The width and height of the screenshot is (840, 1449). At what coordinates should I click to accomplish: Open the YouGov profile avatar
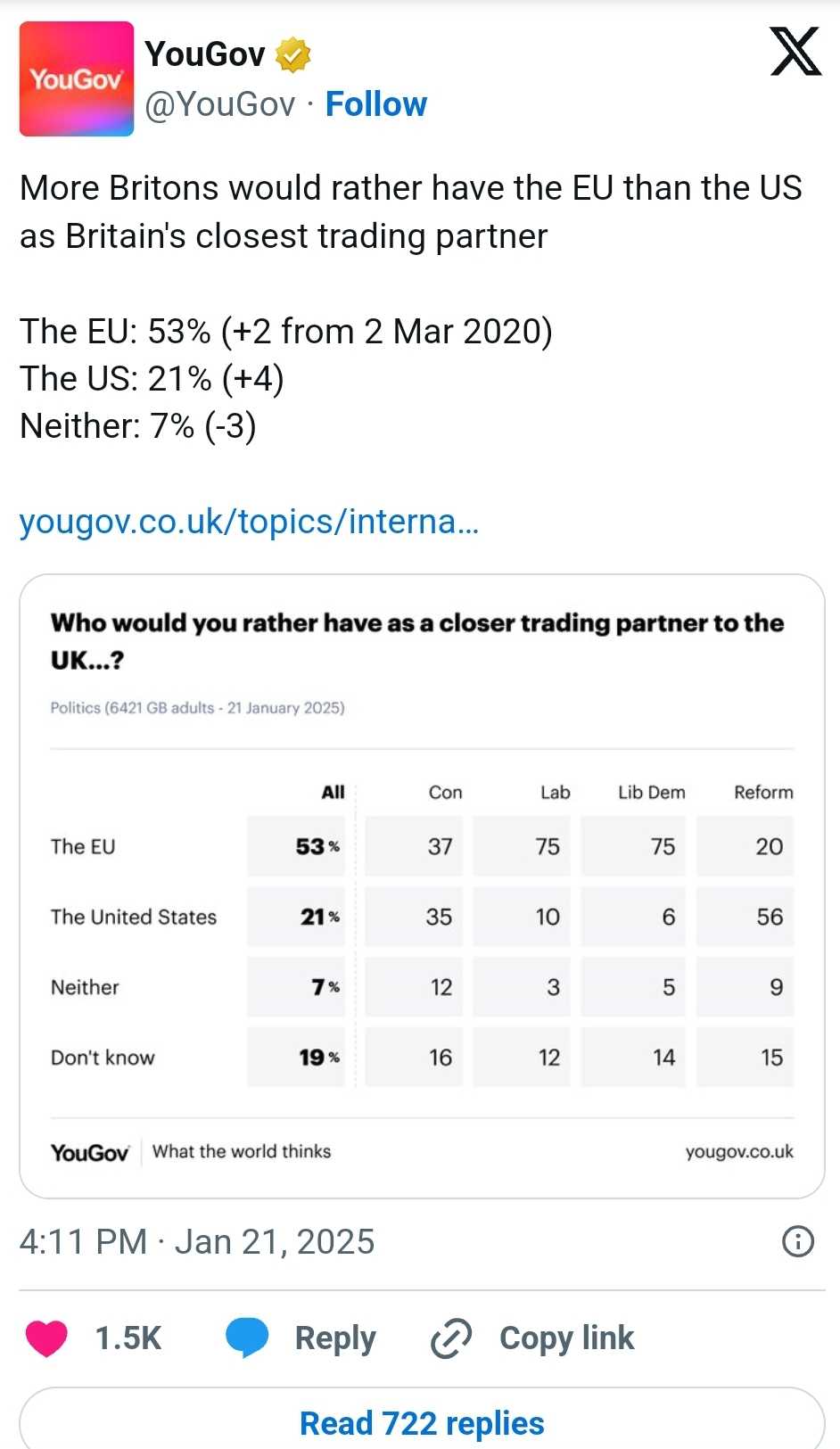coord(77,79)
